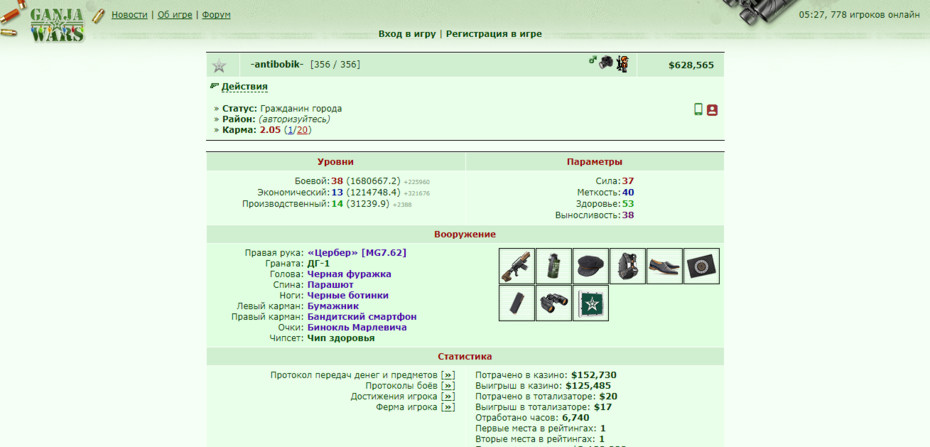Select the Cerberus machine gun thumbnail
The image size is (930, 447).
click(x=517, y=266)
